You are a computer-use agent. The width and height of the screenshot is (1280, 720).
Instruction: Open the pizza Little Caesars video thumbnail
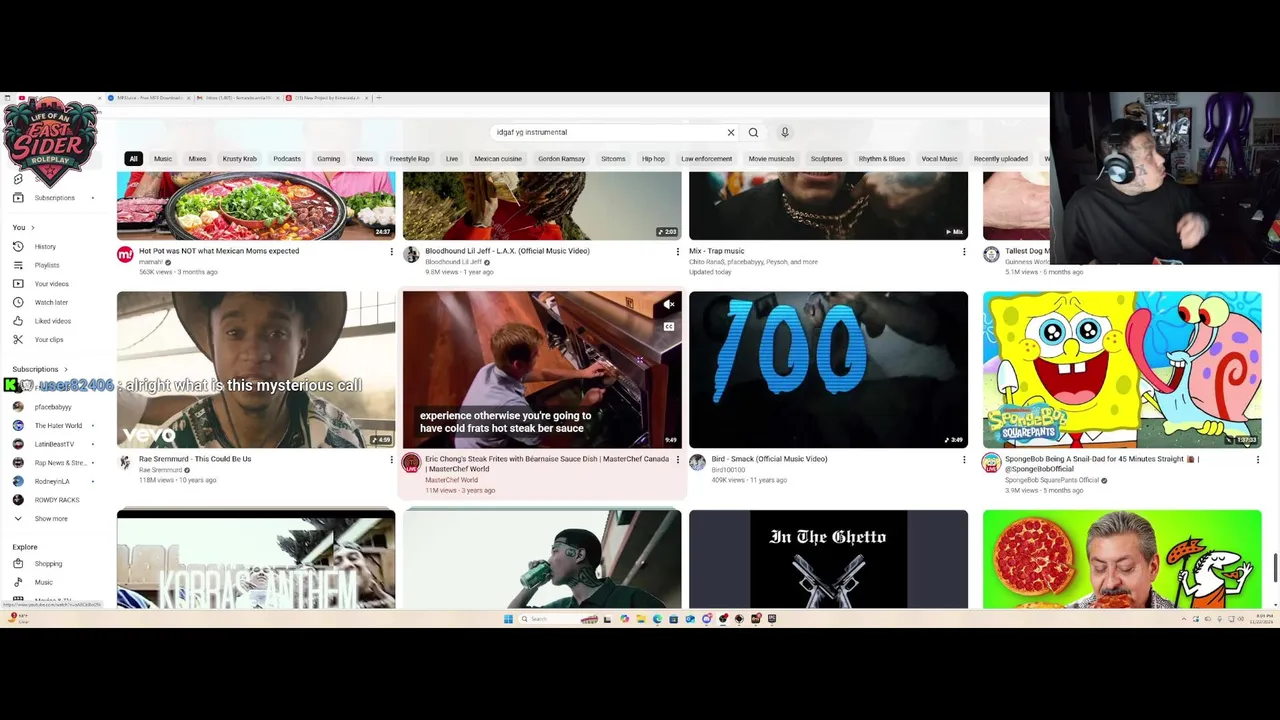pyautogui.click(x=1122, y=559)
